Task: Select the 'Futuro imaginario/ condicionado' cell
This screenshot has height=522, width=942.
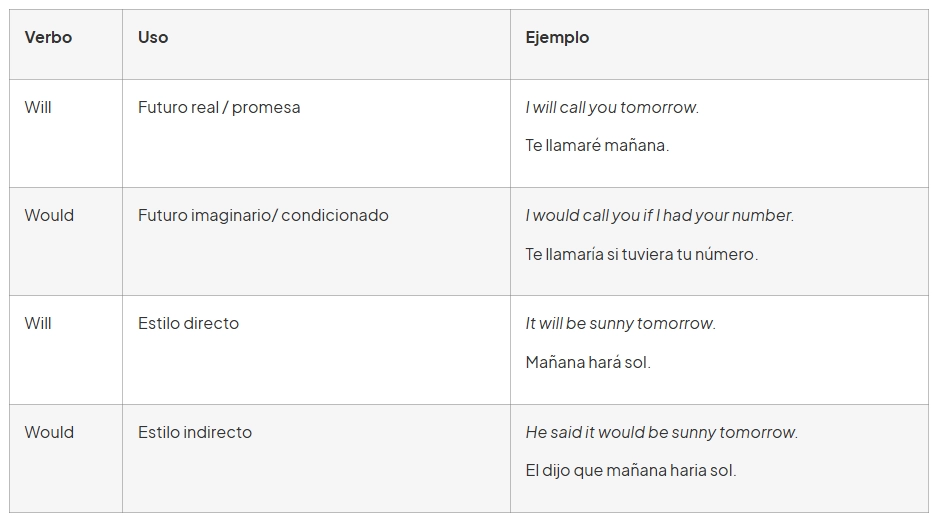Action: [x=263, y=215]
